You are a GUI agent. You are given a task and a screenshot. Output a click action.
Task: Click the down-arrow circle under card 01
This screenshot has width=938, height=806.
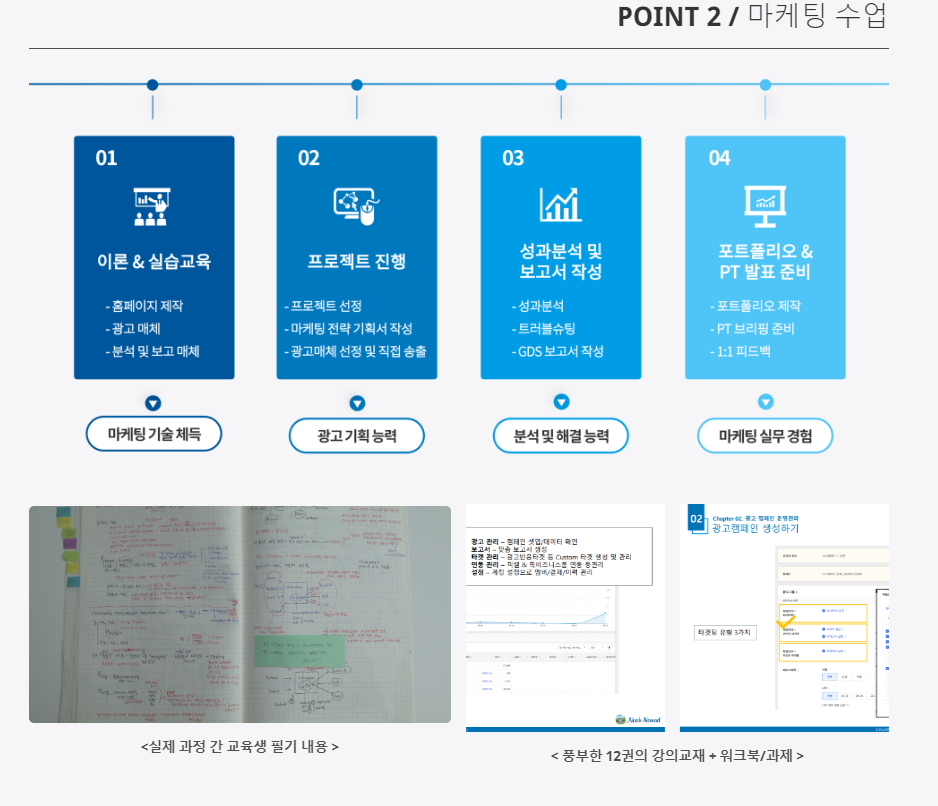[x=153, y=403]
